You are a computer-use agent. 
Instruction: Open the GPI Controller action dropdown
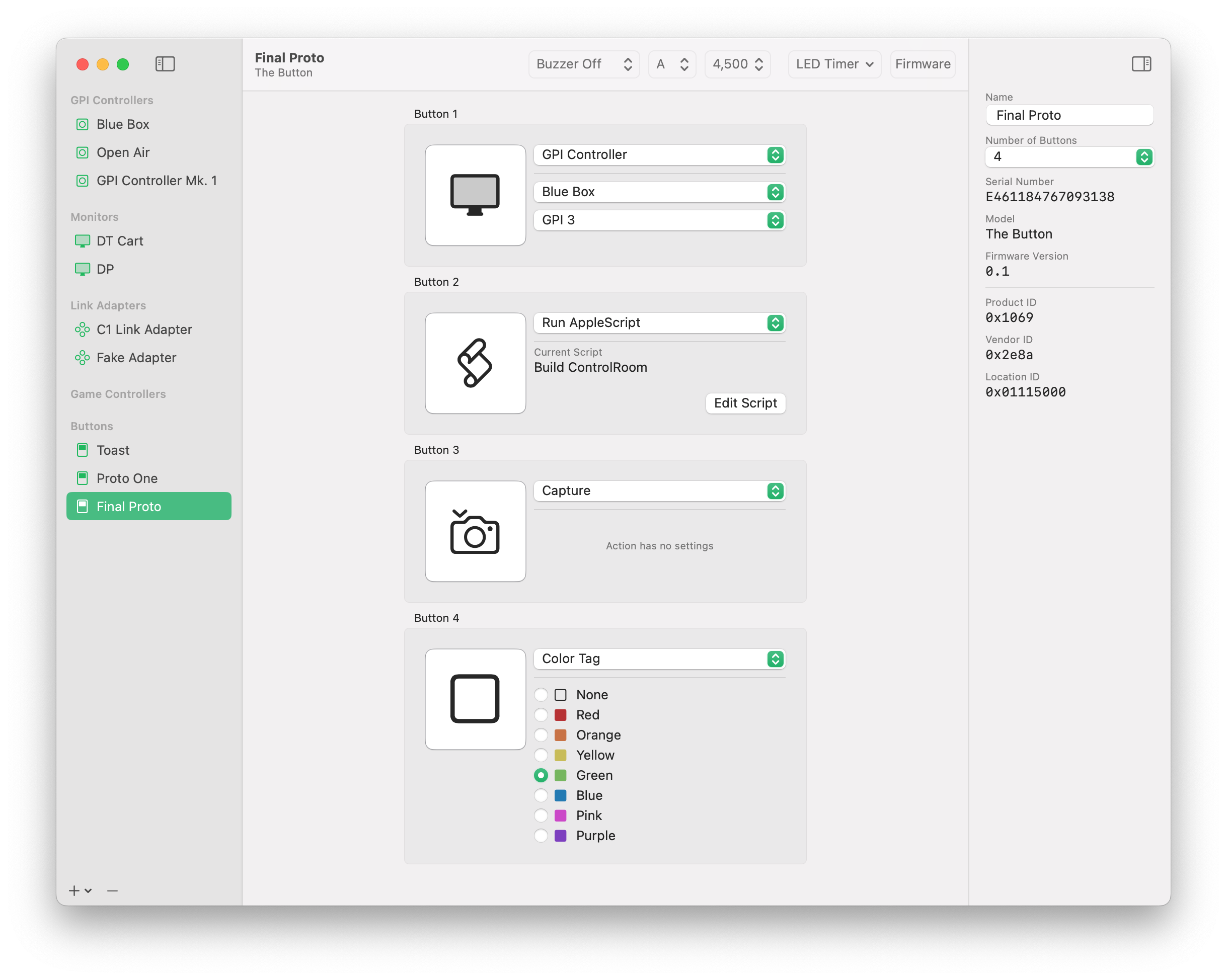[659, 155]
